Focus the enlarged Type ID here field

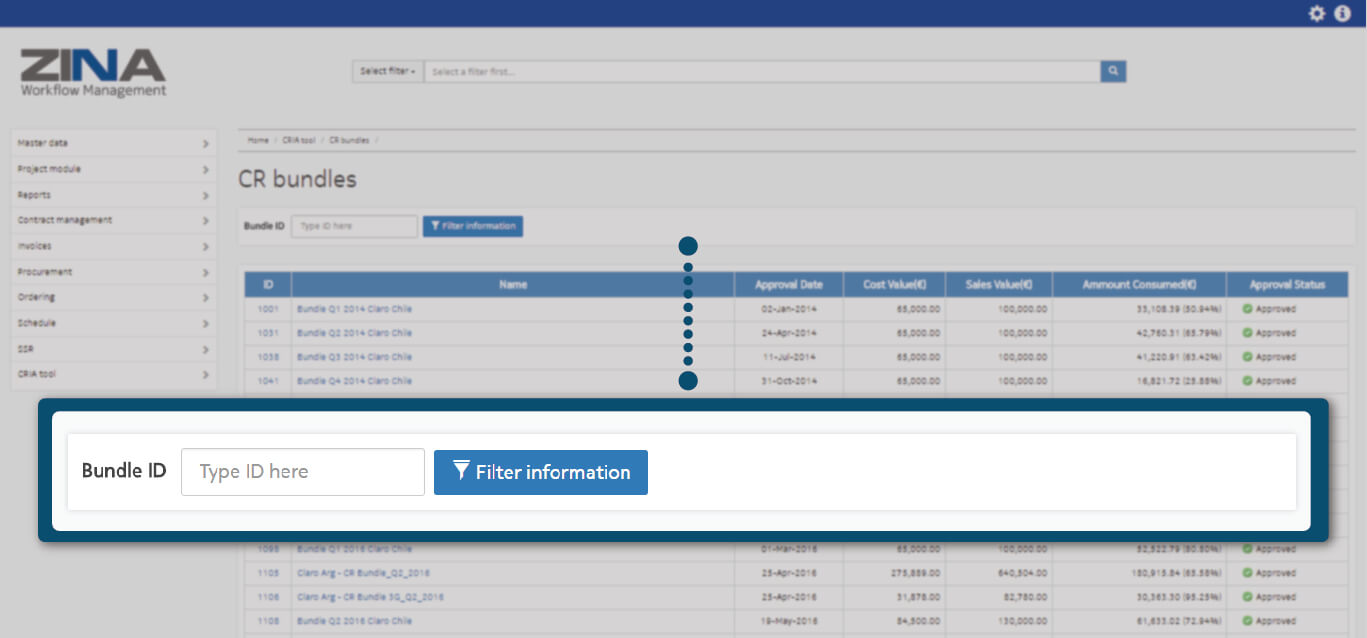point(302,472)
